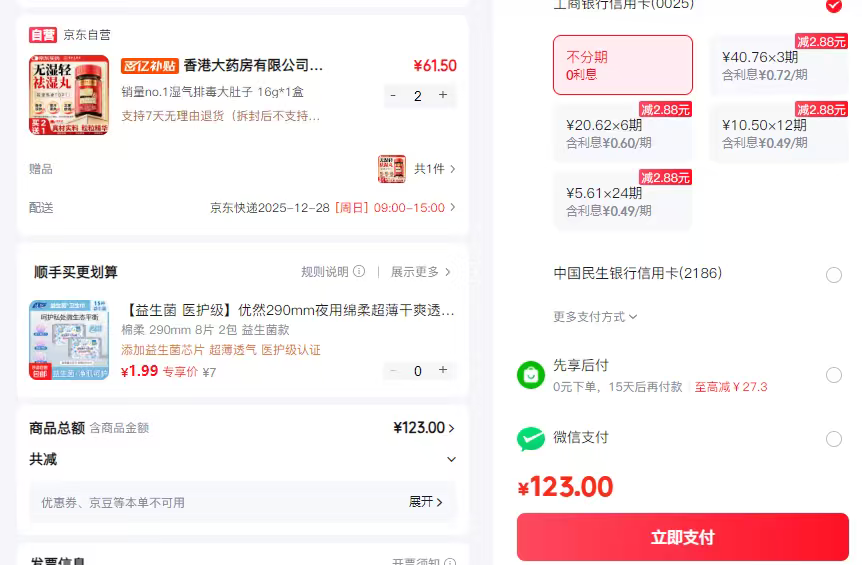Expand 展开 coupon details
Viewport: 862px width, 565px height.
(x=425, y=502)
